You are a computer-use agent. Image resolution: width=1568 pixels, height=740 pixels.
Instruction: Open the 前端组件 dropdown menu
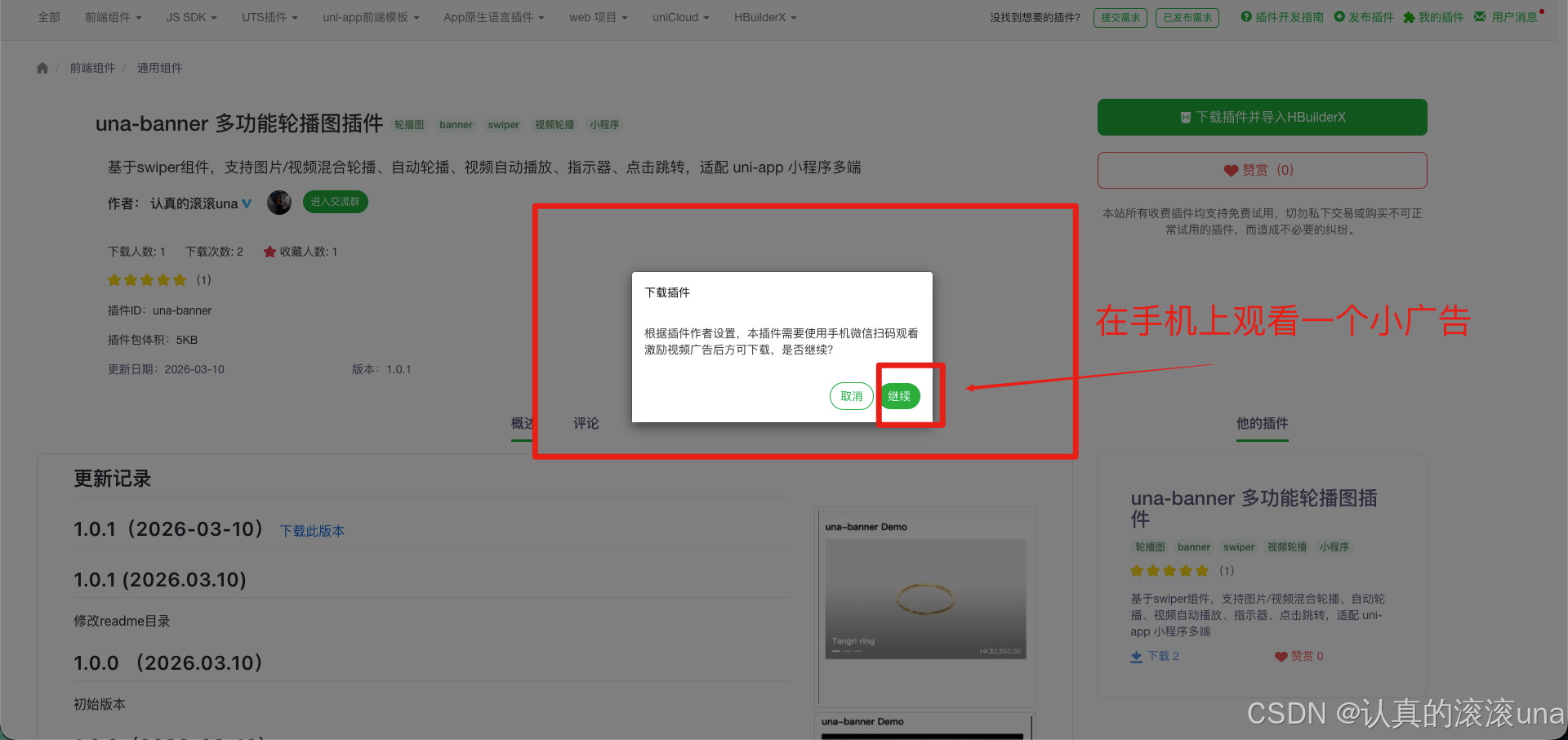point(114,17)
